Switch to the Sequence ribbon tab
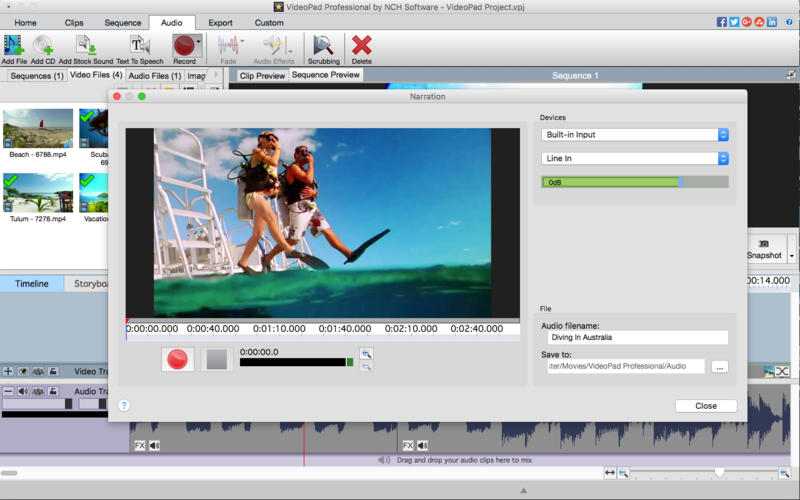The height and width of the screenshot is (500, 800). (x=122, y=23)
